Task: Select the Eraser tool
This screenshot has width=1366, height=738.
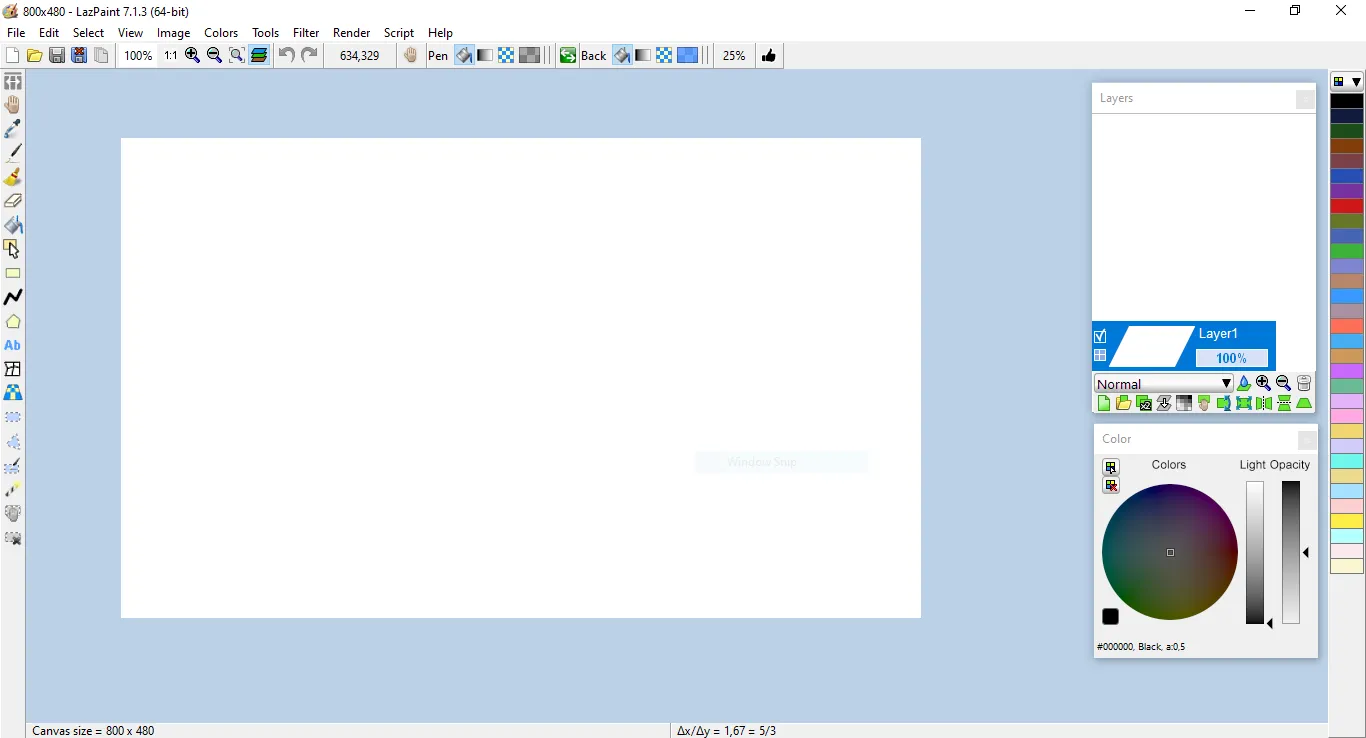Action: 13,201
